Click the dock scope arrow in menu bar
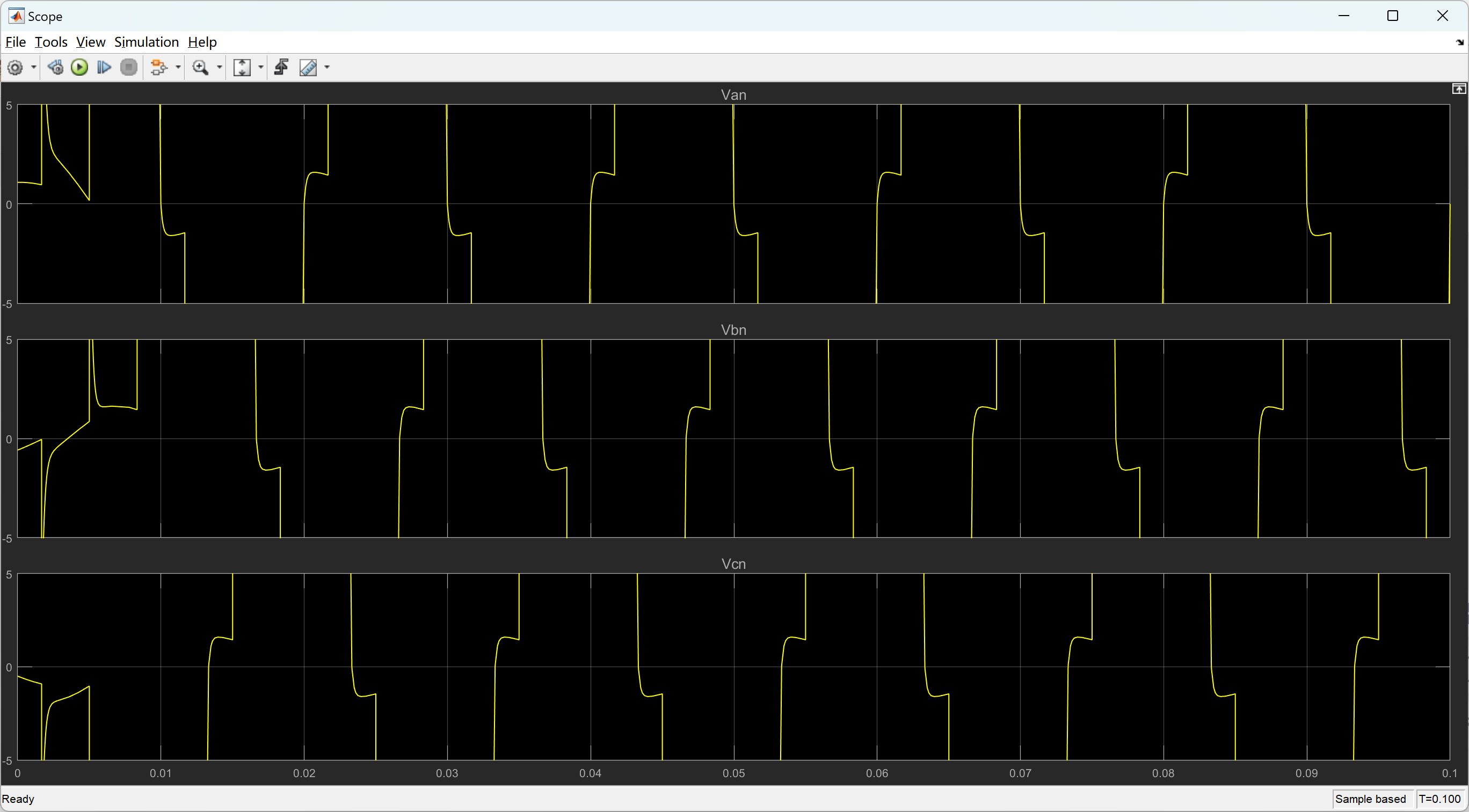Image resolution: width=1469 pixels, height=812 pixels. click(1459, 42)
